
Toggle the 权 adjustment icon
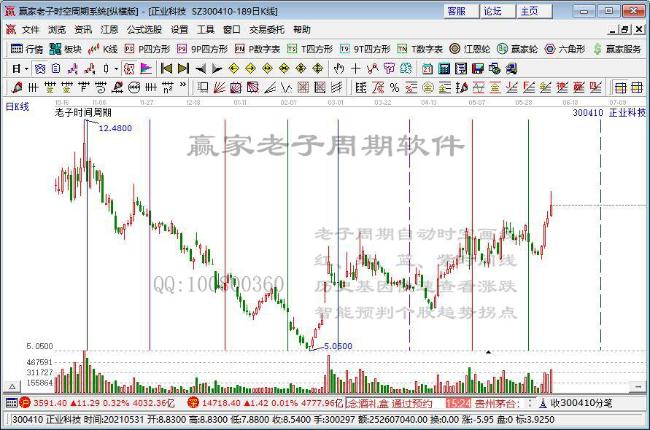pos(129,68)
